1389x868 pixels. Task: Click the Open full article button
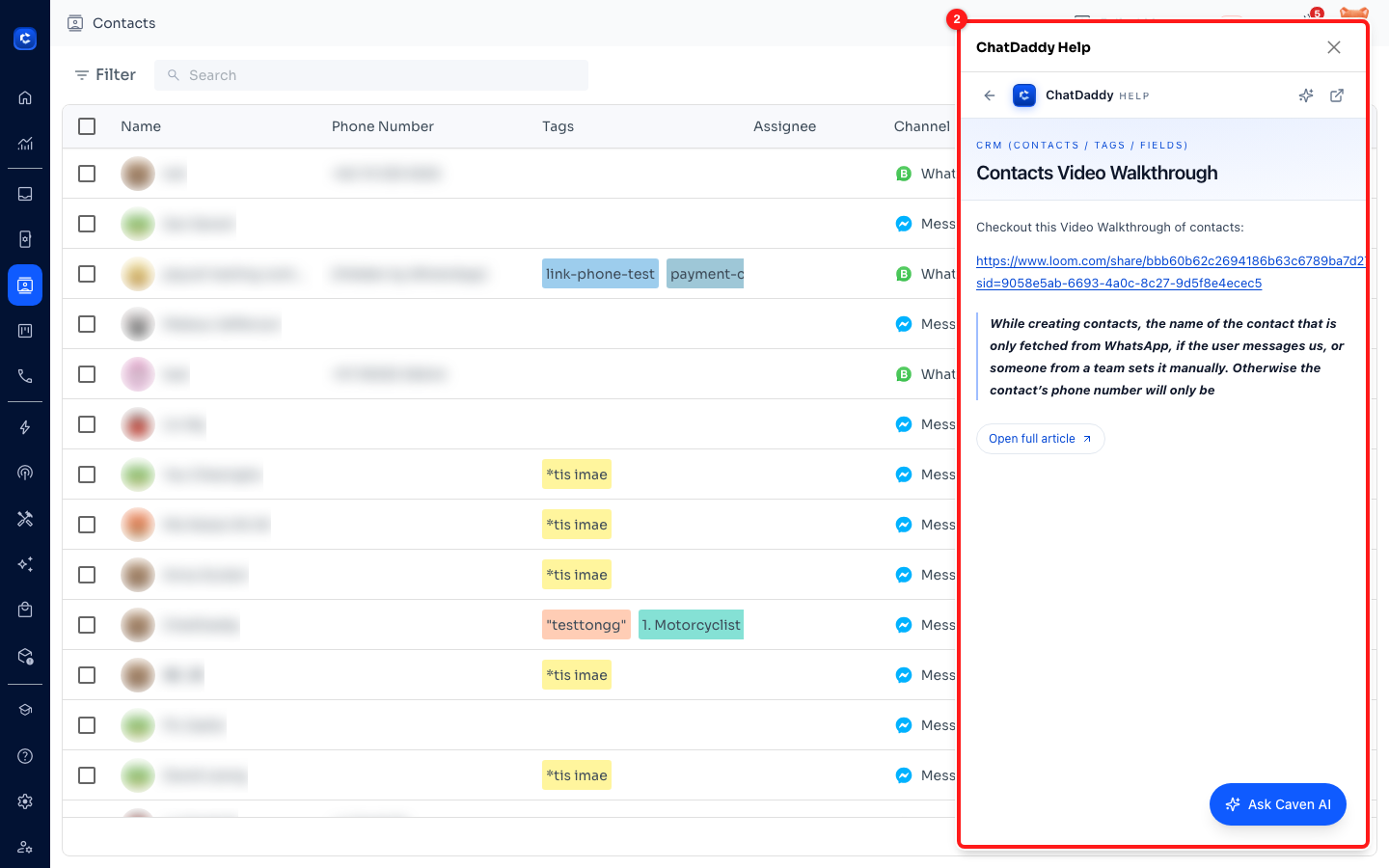coord(1041,439)
